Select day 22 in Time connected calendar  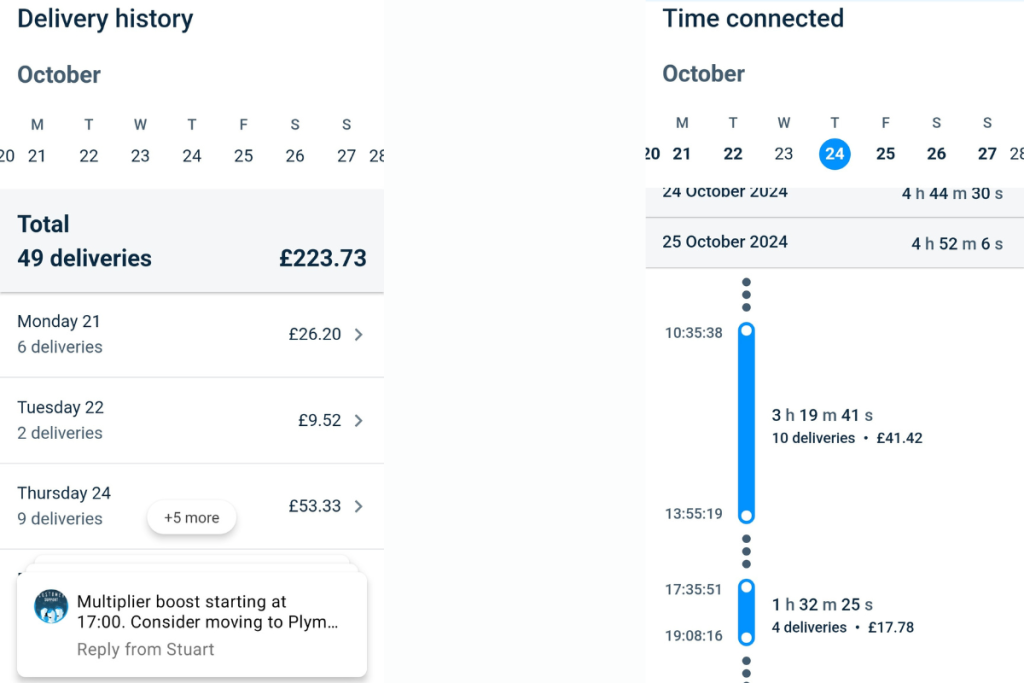pos(733,154)
